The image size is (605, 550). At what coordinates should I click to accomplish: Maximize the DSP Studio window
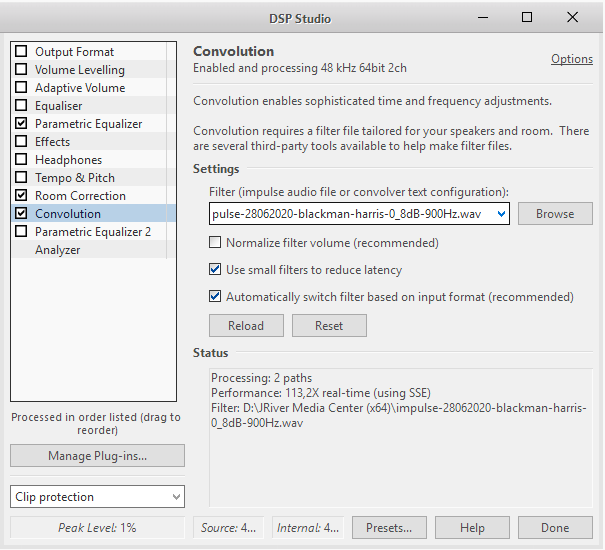[x=527, y=17]
